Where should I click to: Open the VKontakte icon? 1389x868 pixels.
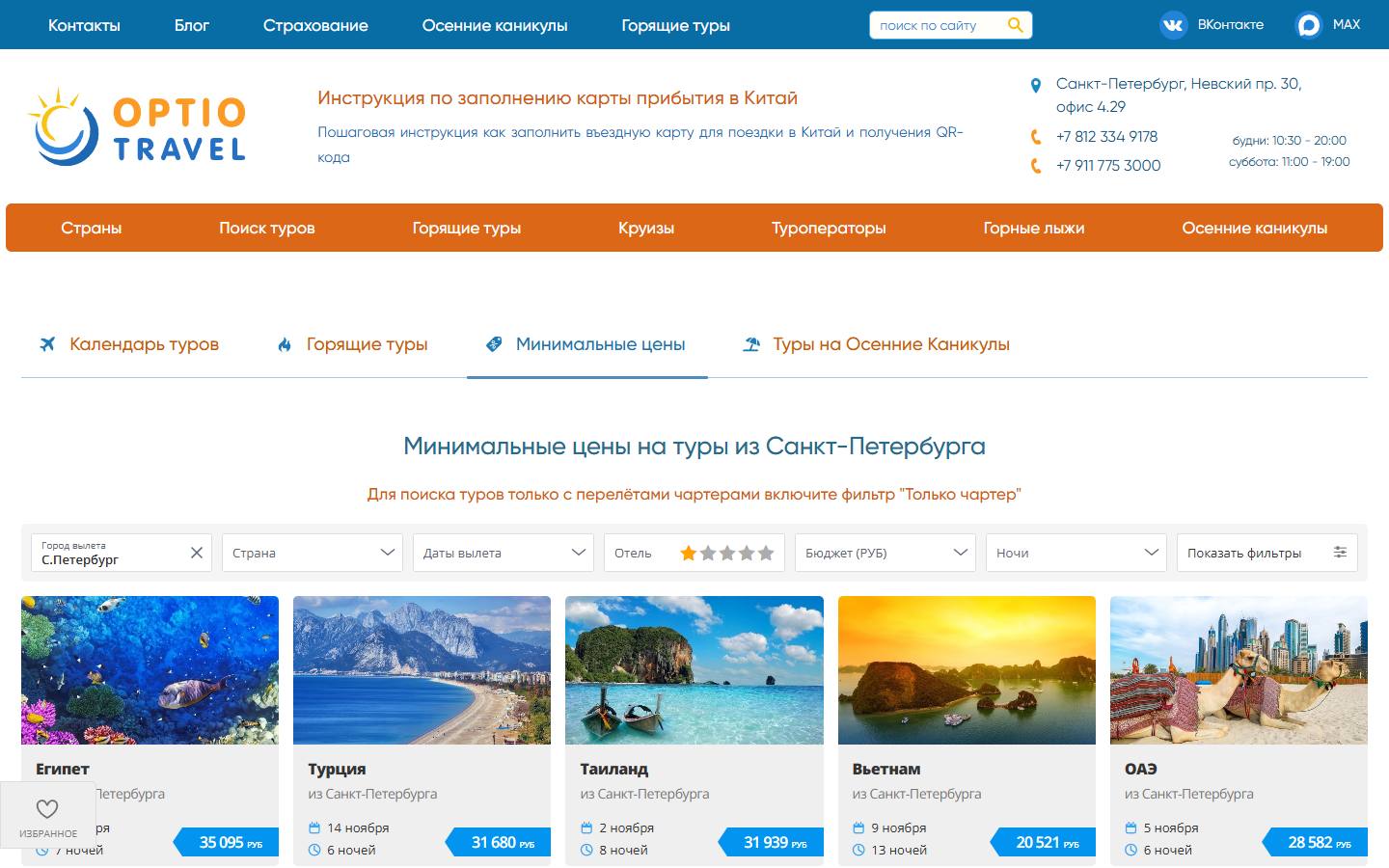click(x=1173, y=25)
